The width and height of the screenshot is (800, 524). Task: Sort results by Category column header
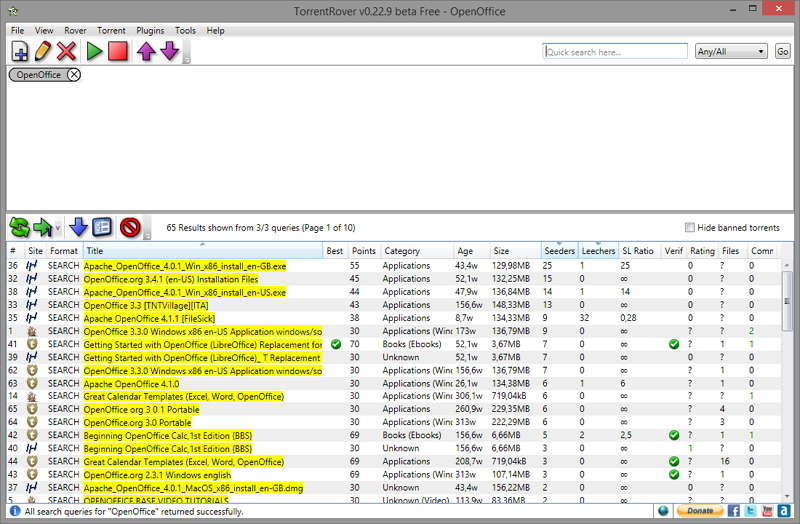[417, 251]
